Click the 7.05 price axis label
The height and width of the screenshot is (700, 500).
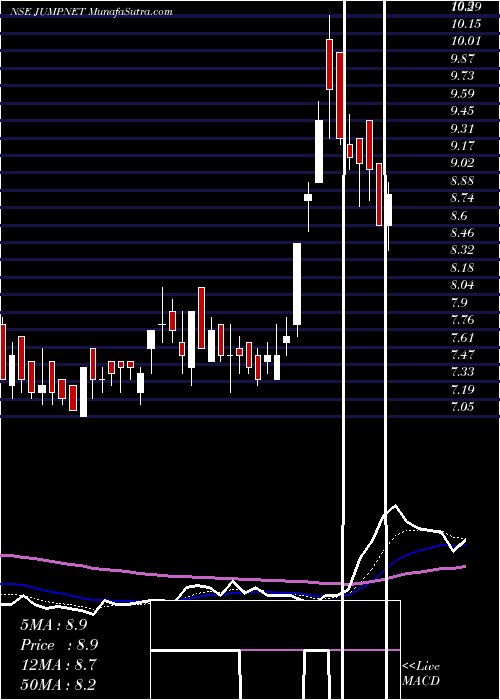tap(462, 407)
